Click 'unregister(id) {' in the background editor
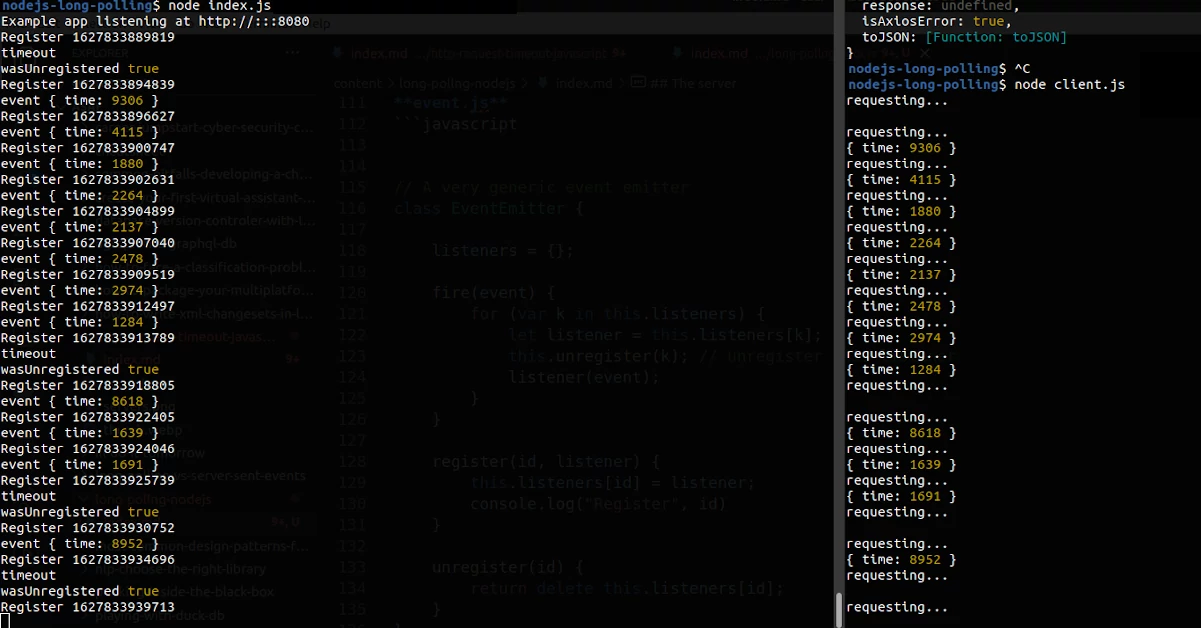The height and width of the screenshot is (628, 1201). [x=508, y=567]
